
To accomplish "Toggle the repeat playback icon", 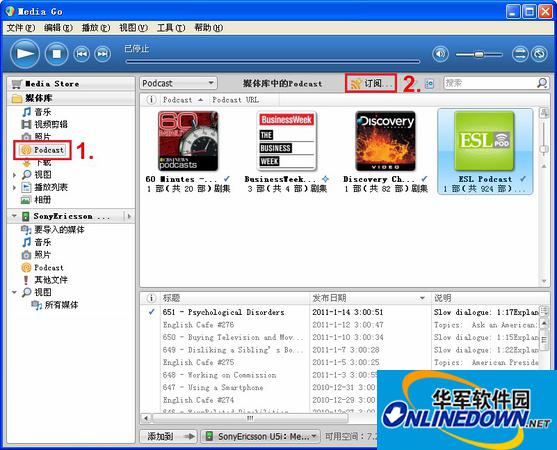I will pyautogui.click(x=539, y=54).
